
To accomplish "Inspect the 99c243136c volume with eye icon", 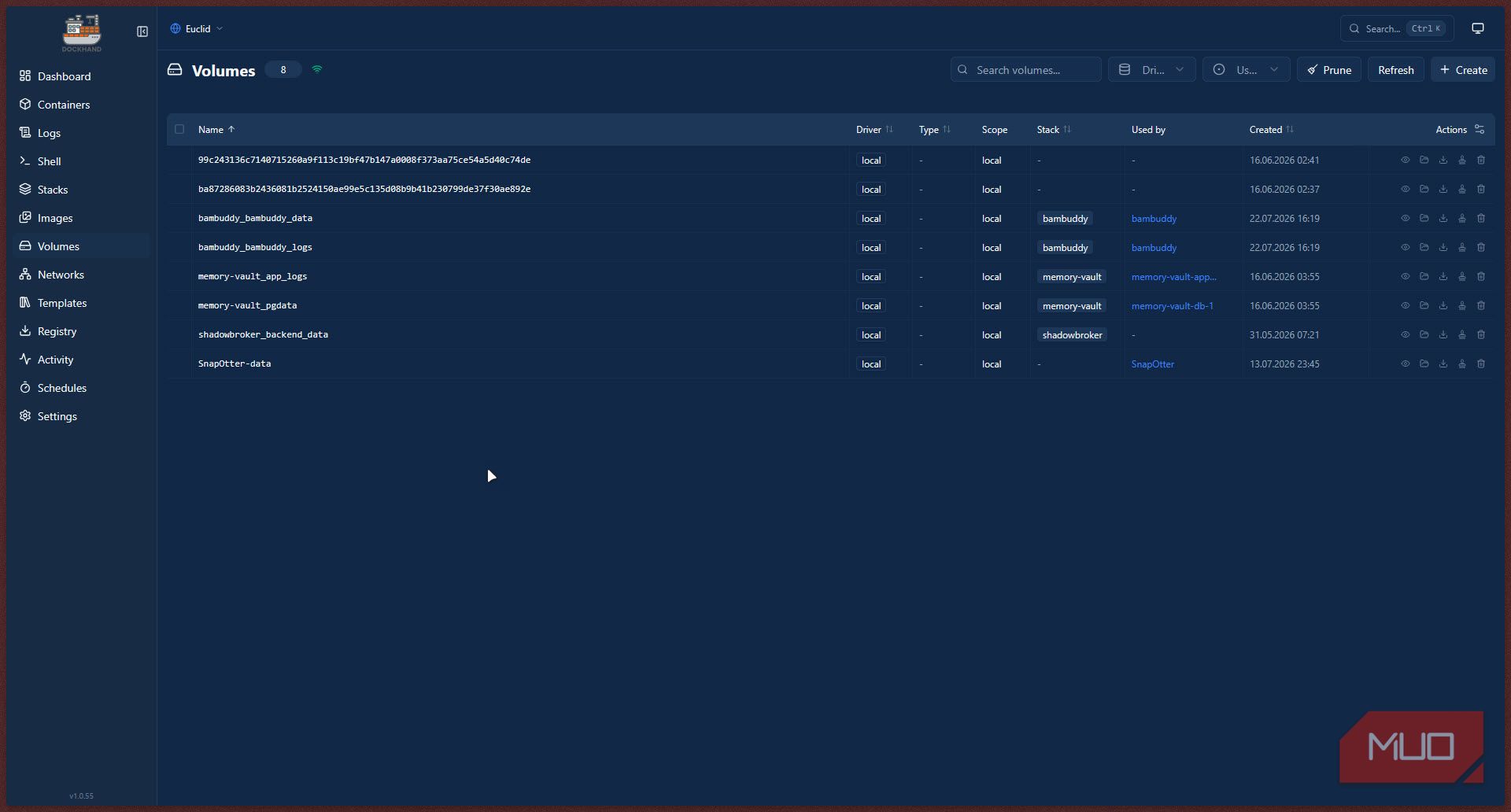I will click(x=1406, y=160).
